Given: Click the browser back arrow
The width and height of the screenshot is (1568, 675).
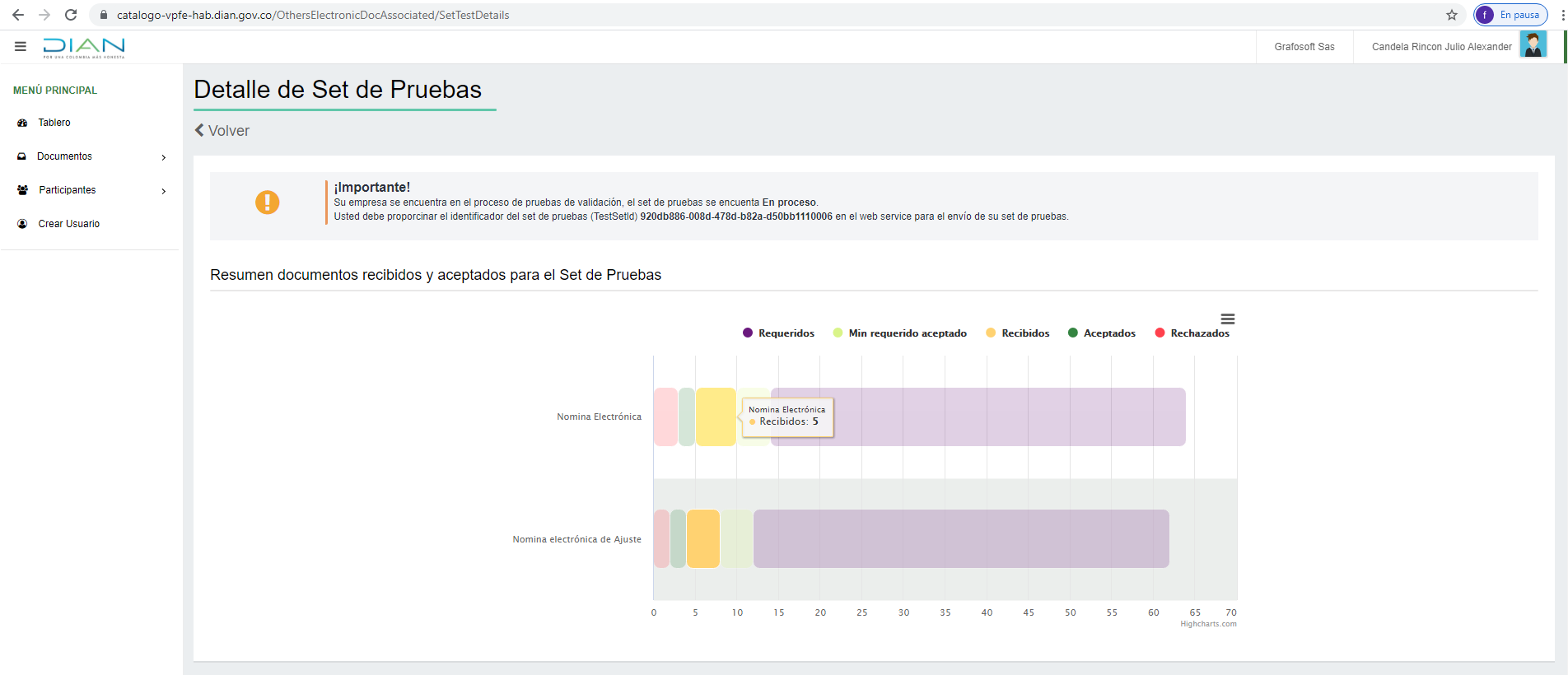Looking at the screenshot, I should click(x=18, y=15).
